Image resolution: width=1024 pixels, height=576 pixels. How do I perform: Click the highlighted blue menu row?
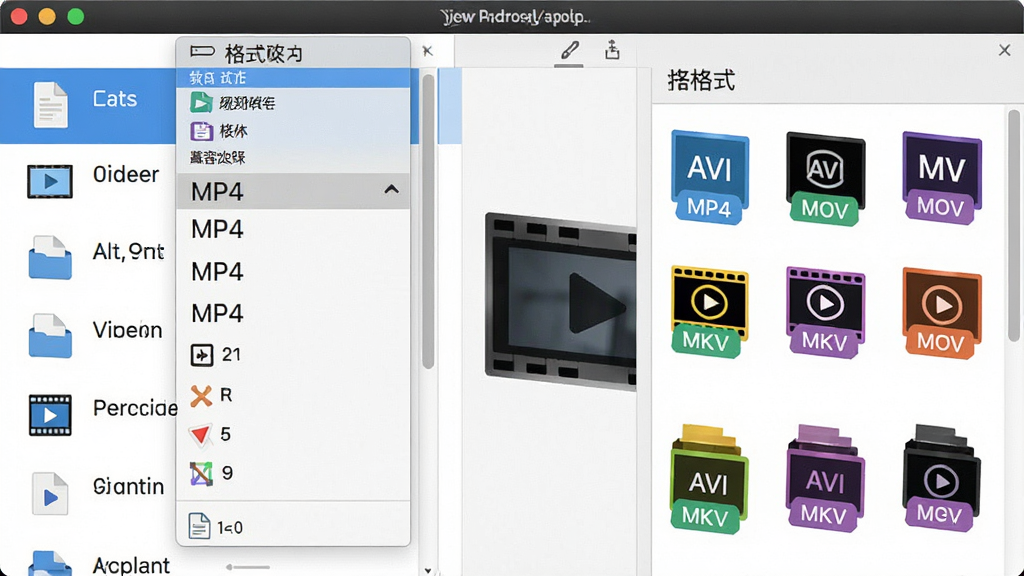pyautogui.click(x=293, y=78)
